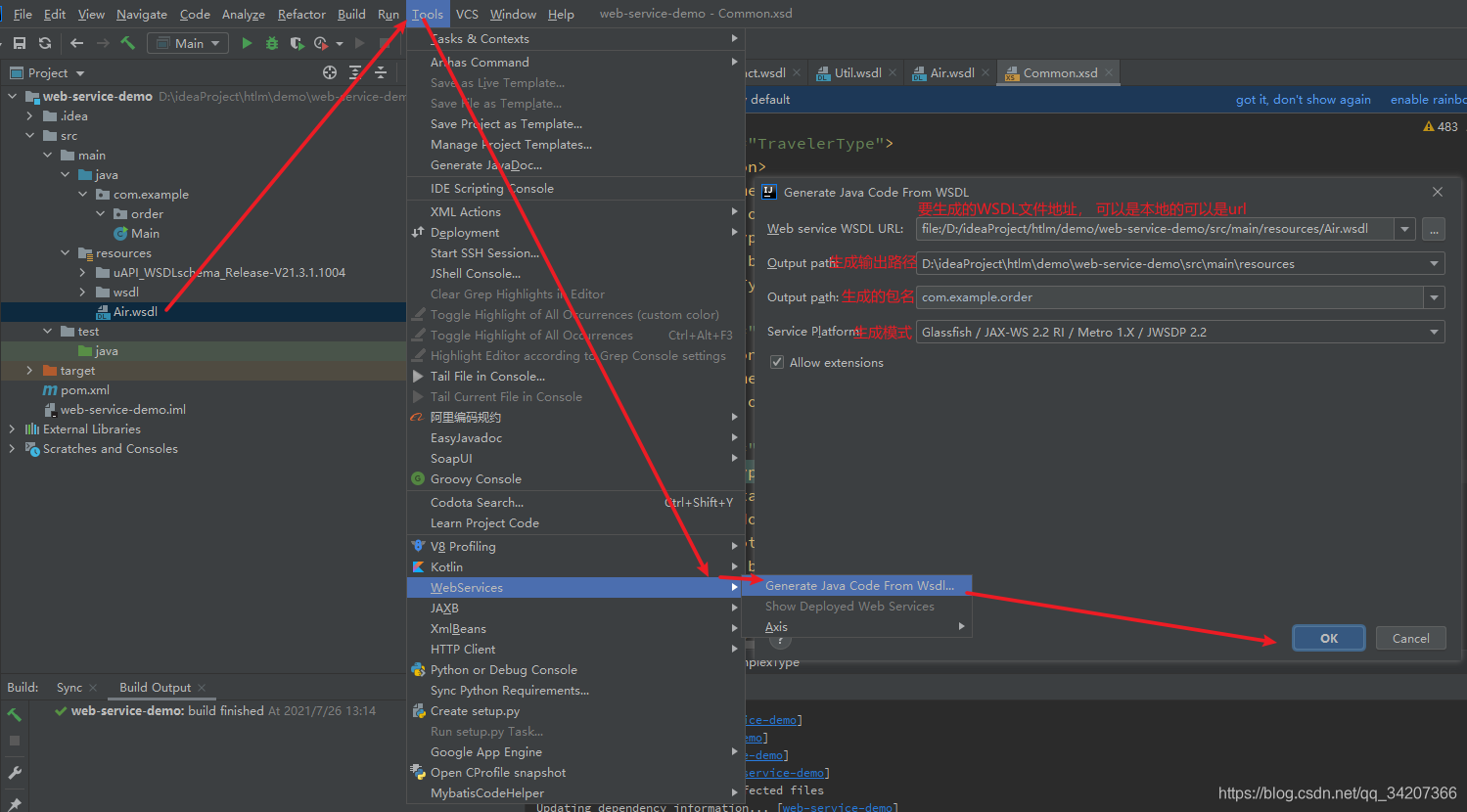This screenshot has height=812, width=1467.
Task: Click the Profiler run icon
Action: pos(322,43)
